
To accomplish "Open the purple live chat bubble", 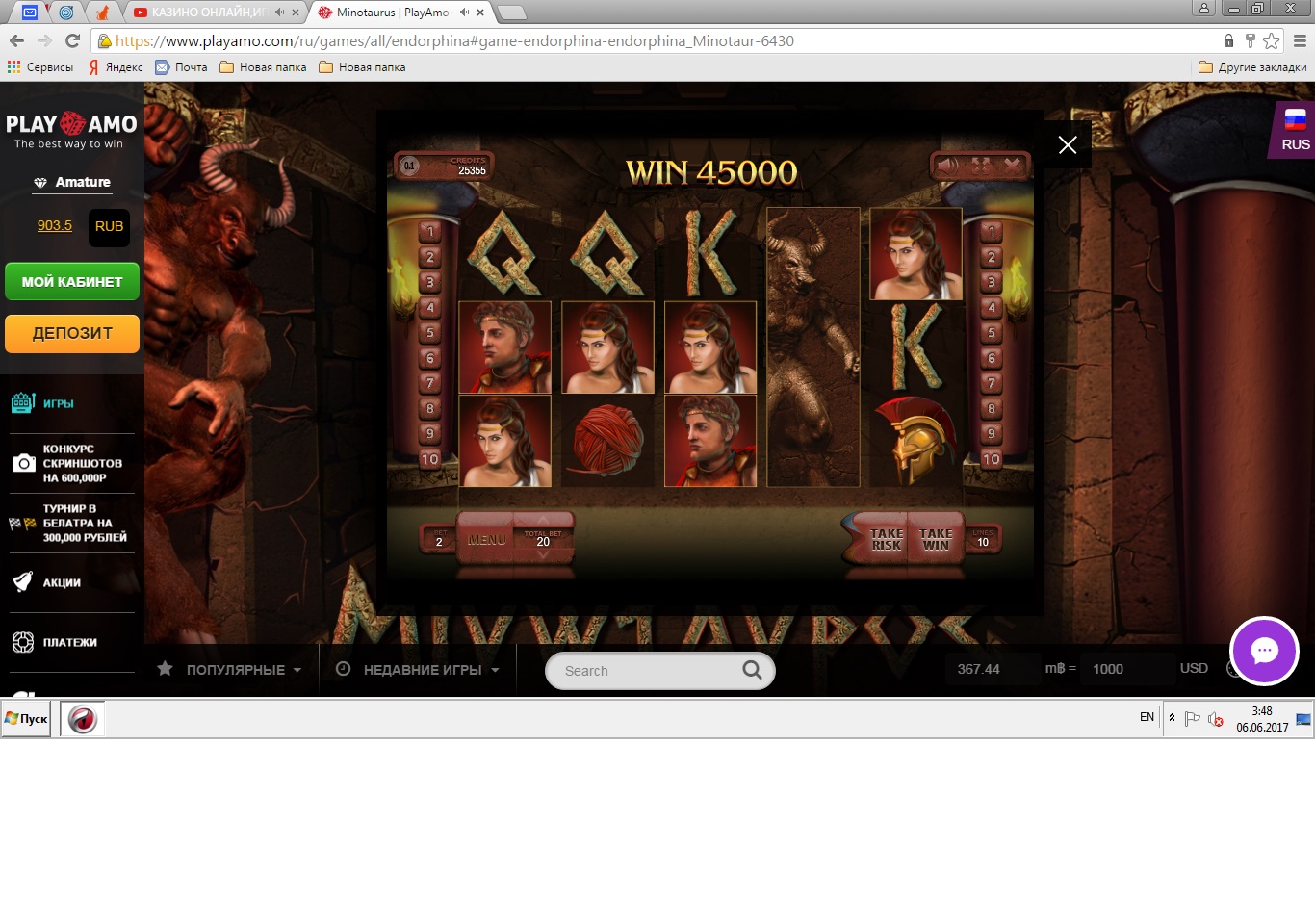I will tap(1264, 651).
